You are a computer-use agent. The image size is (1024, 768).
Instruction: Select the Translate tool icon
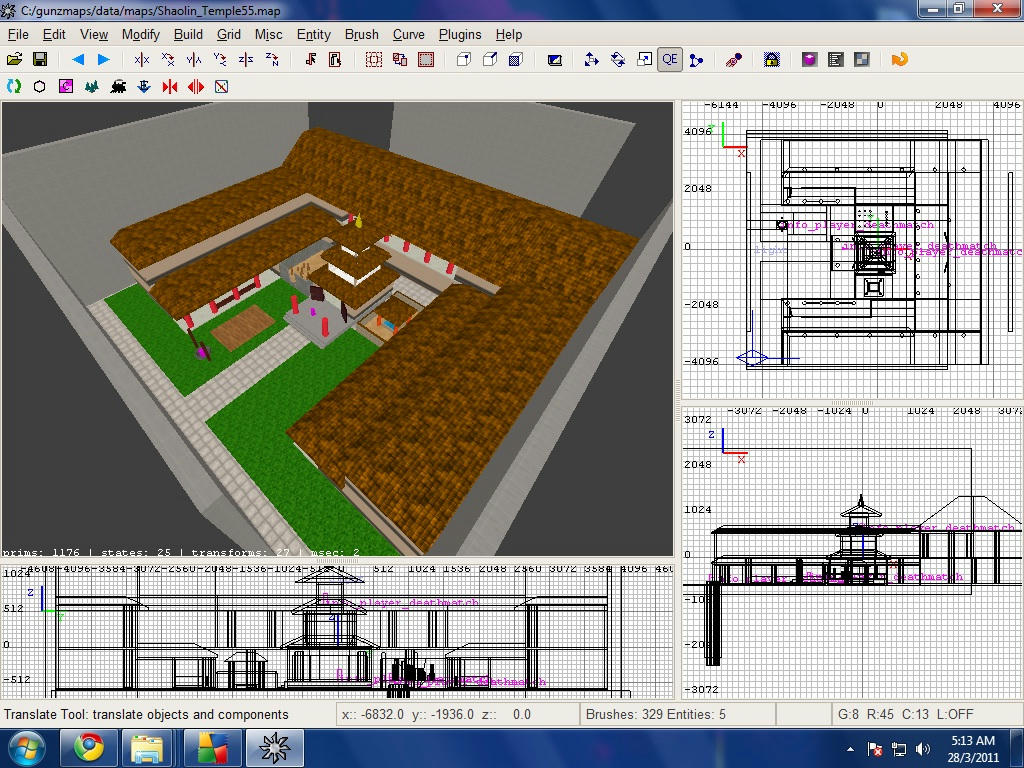(x=591, y=60)
